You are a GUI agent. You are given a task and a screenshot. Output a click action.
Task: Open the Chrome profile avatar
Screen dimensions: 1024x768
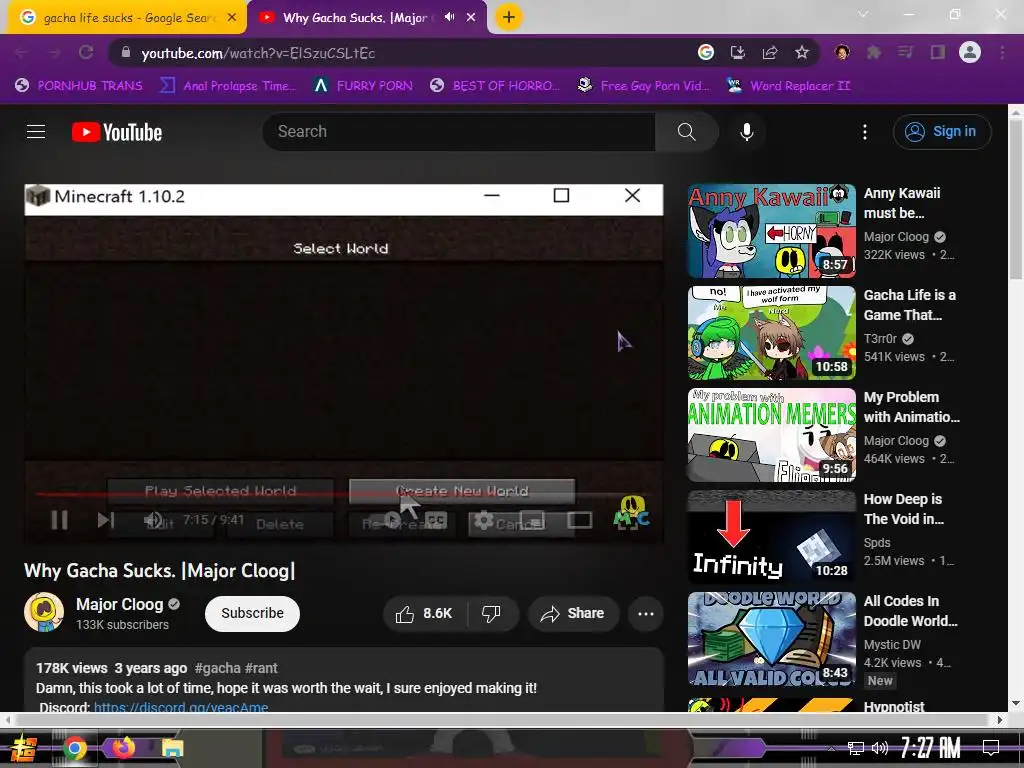click(x=970, y=52)
